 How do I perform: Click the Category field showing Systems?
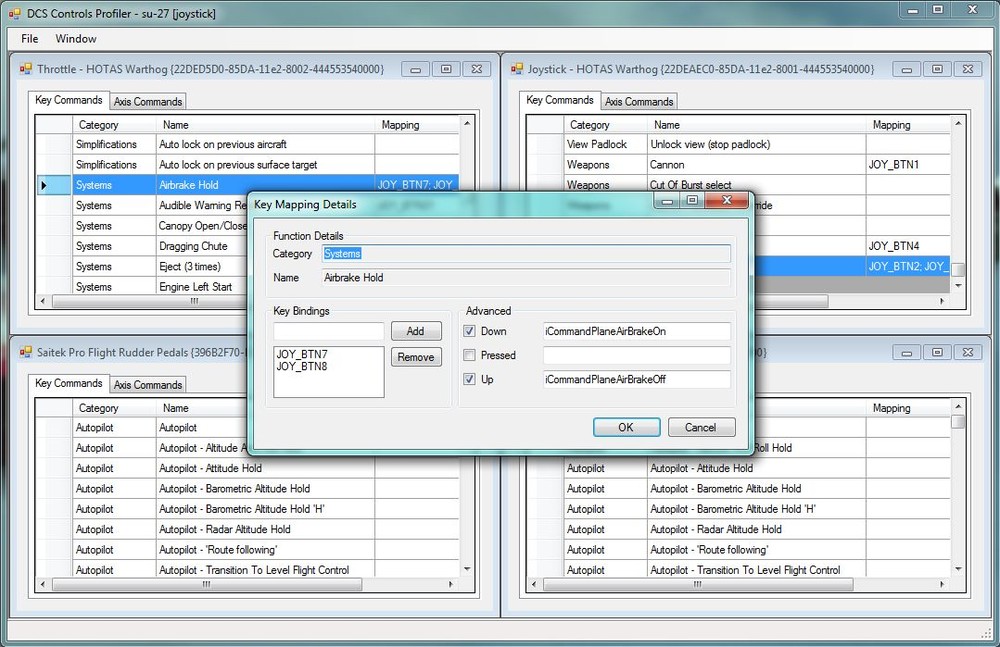[x=526, y=253]
